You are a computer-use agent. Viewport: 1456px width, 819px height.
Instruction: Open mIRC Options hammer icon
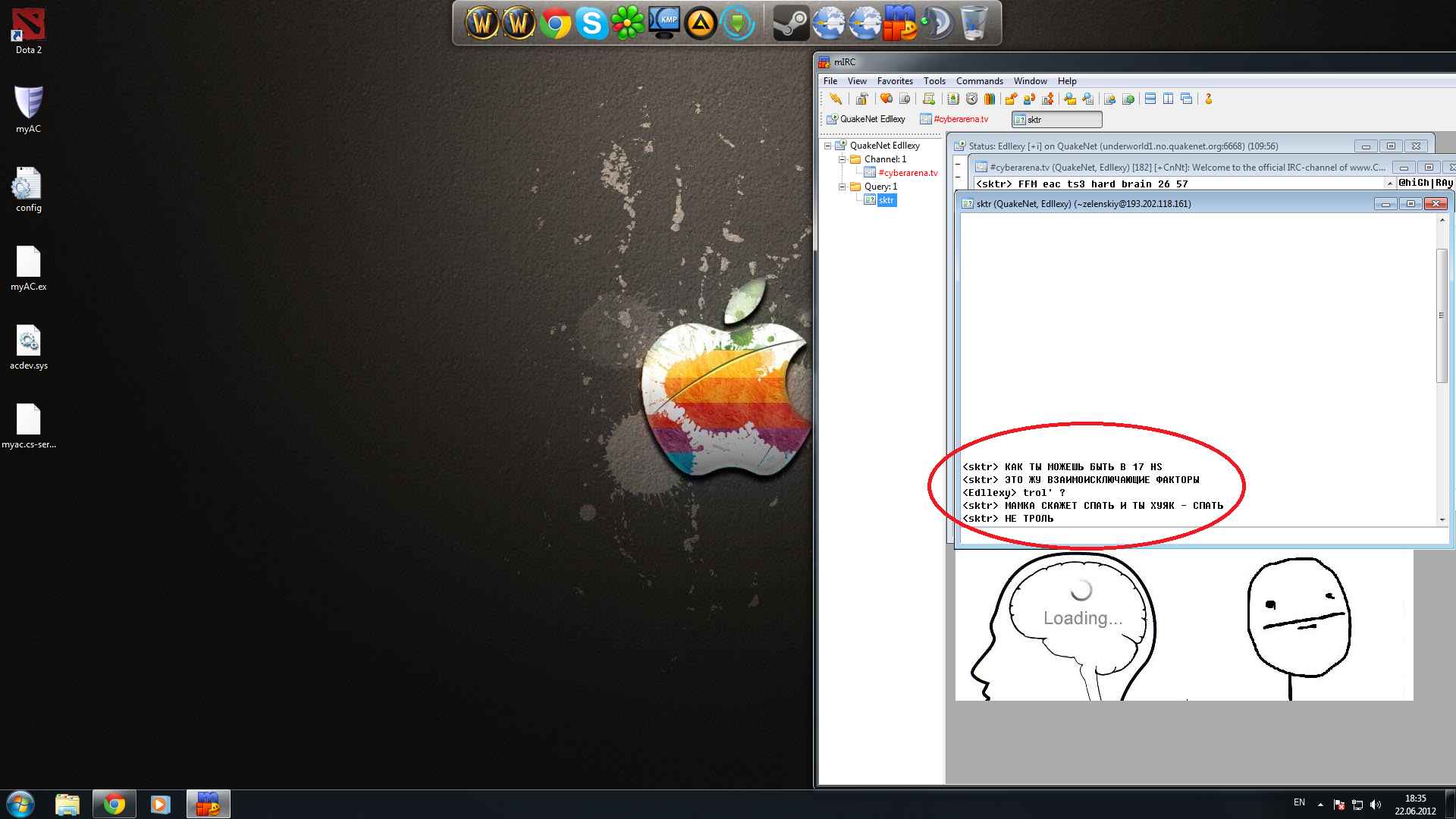[x=862, y=99]
